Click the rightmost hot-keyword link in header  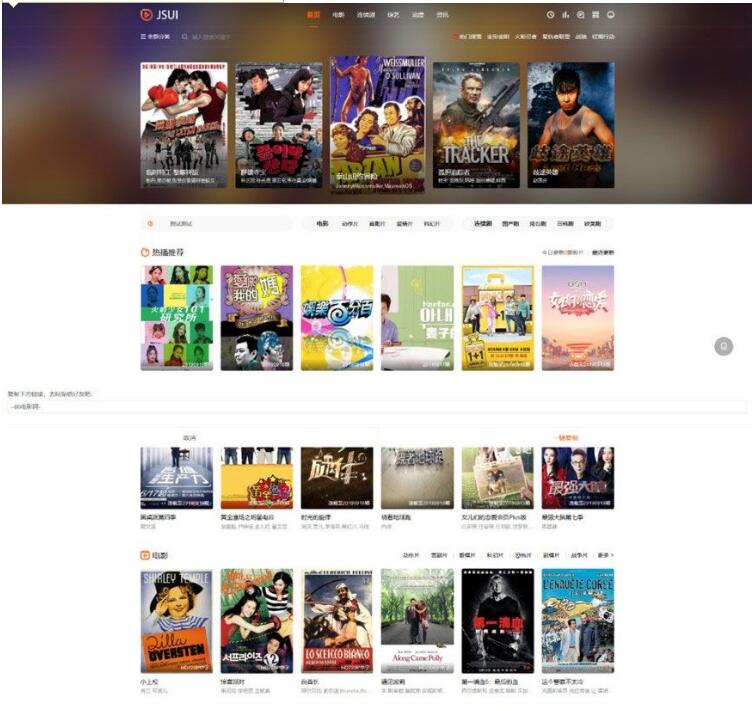tap(603, 36)
